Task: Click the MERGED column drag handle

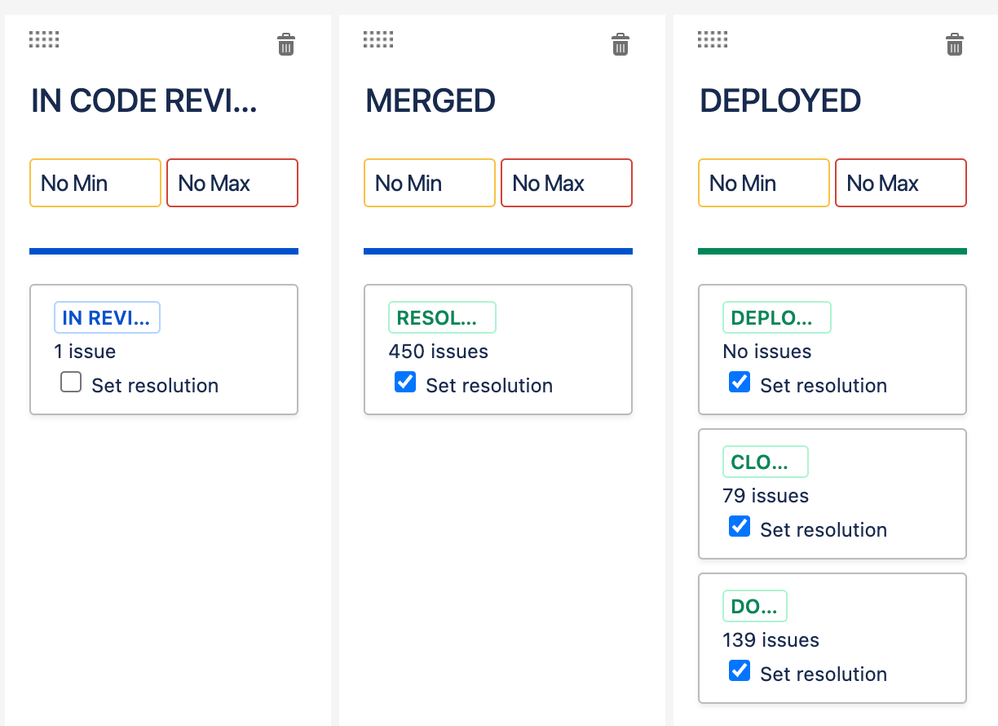Action: [x=378, y=39]
